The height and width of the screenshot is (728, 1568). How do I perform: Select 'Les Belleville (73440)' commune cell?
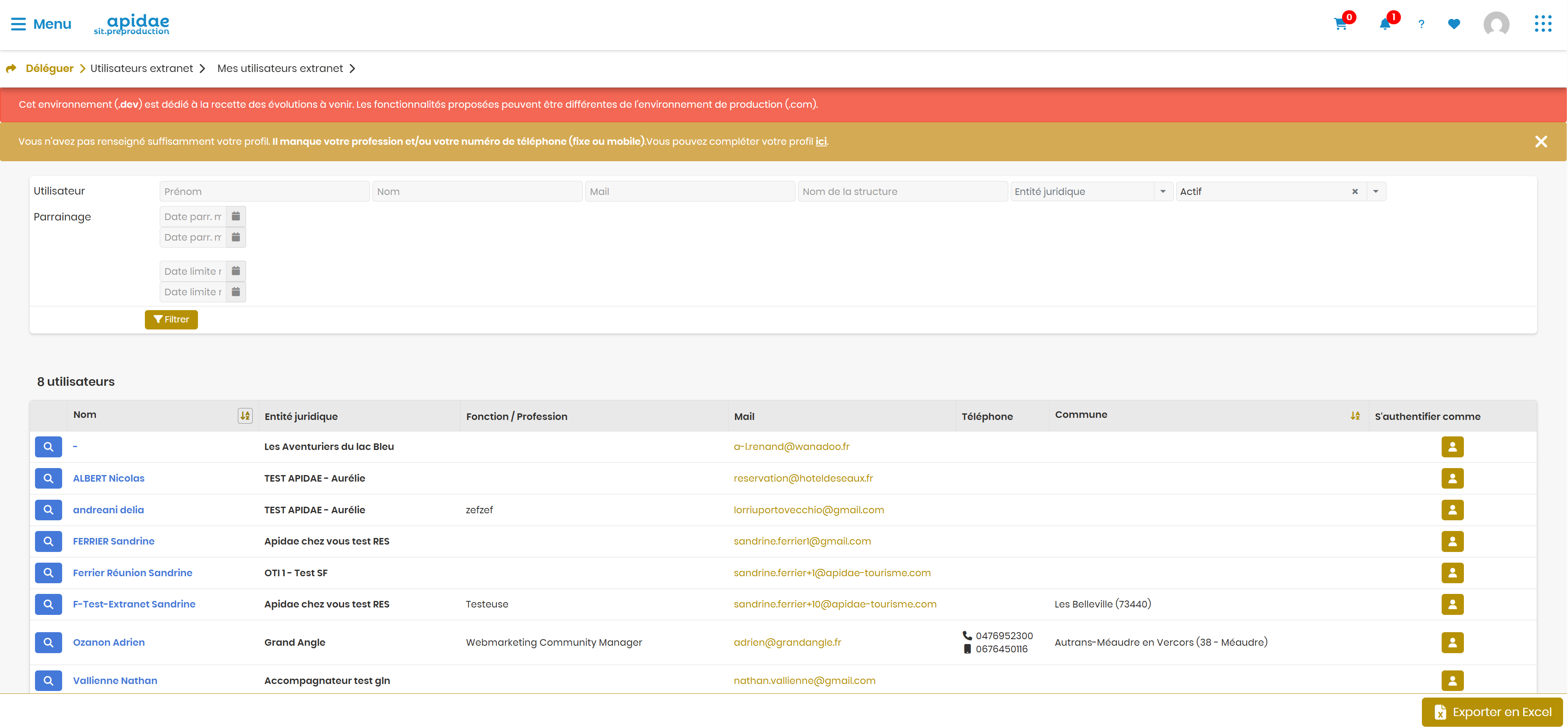coord(1103,605)
